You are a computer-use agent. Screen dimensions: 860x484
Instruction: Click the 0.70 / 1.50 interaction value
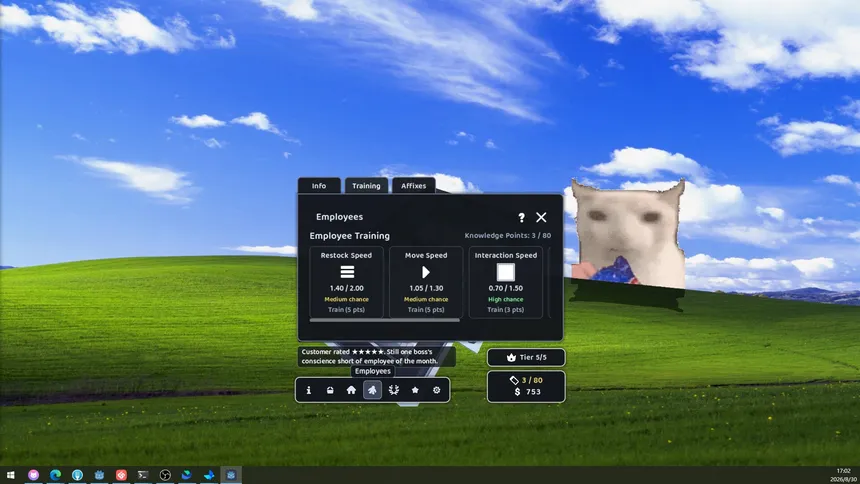506,288
